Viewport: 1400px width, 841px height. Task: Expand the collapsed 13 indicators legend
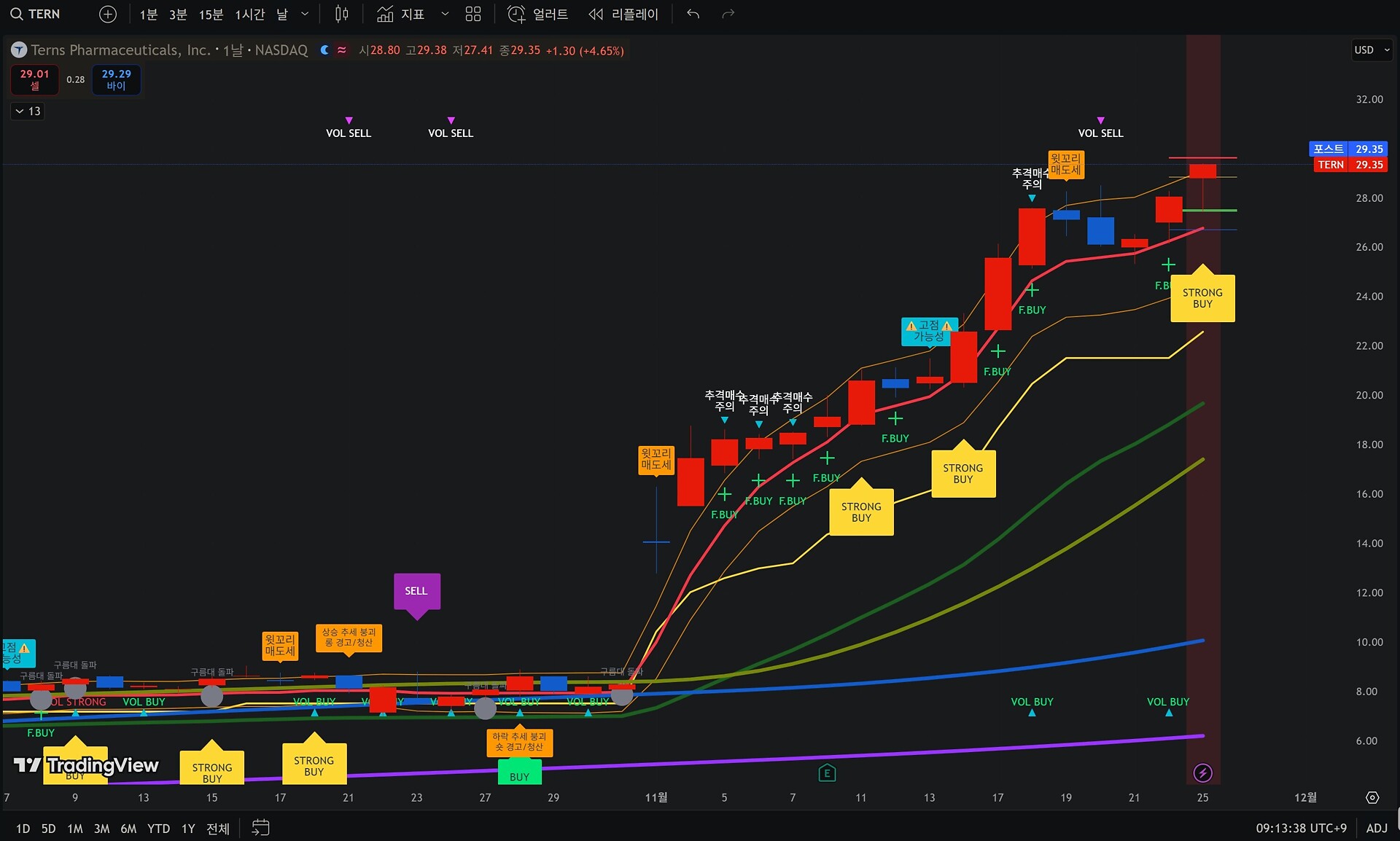tap(28, 111)
